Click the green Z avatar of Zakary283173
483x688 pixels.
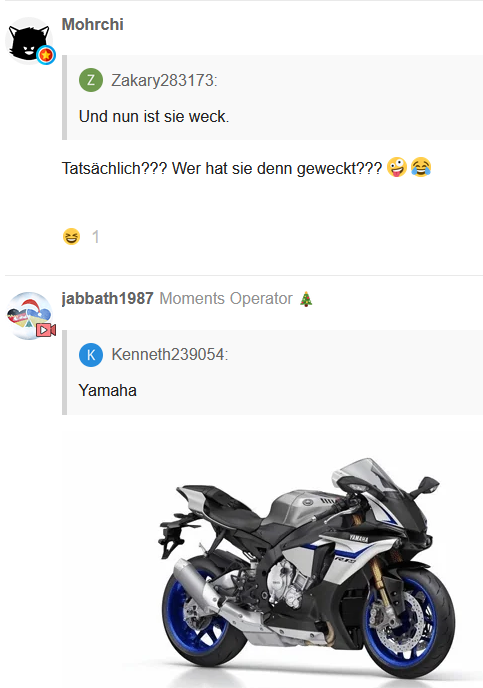pyautogui.click(x=91, y=80)
